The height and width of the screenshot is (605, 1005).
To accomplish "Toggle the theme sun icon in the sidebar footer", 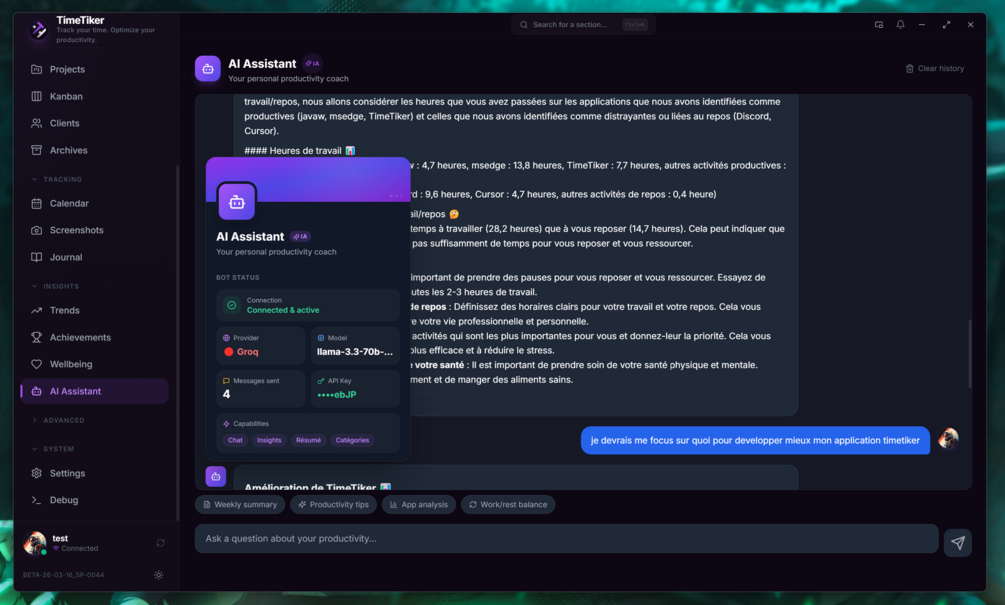I will 158,575.
